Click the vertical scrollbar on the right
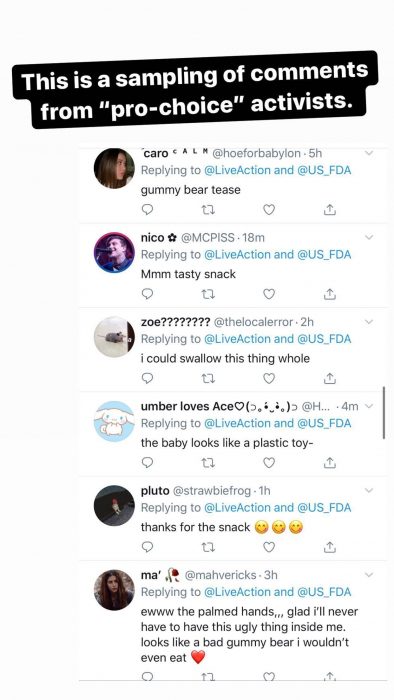 click(x=383, y=413)
